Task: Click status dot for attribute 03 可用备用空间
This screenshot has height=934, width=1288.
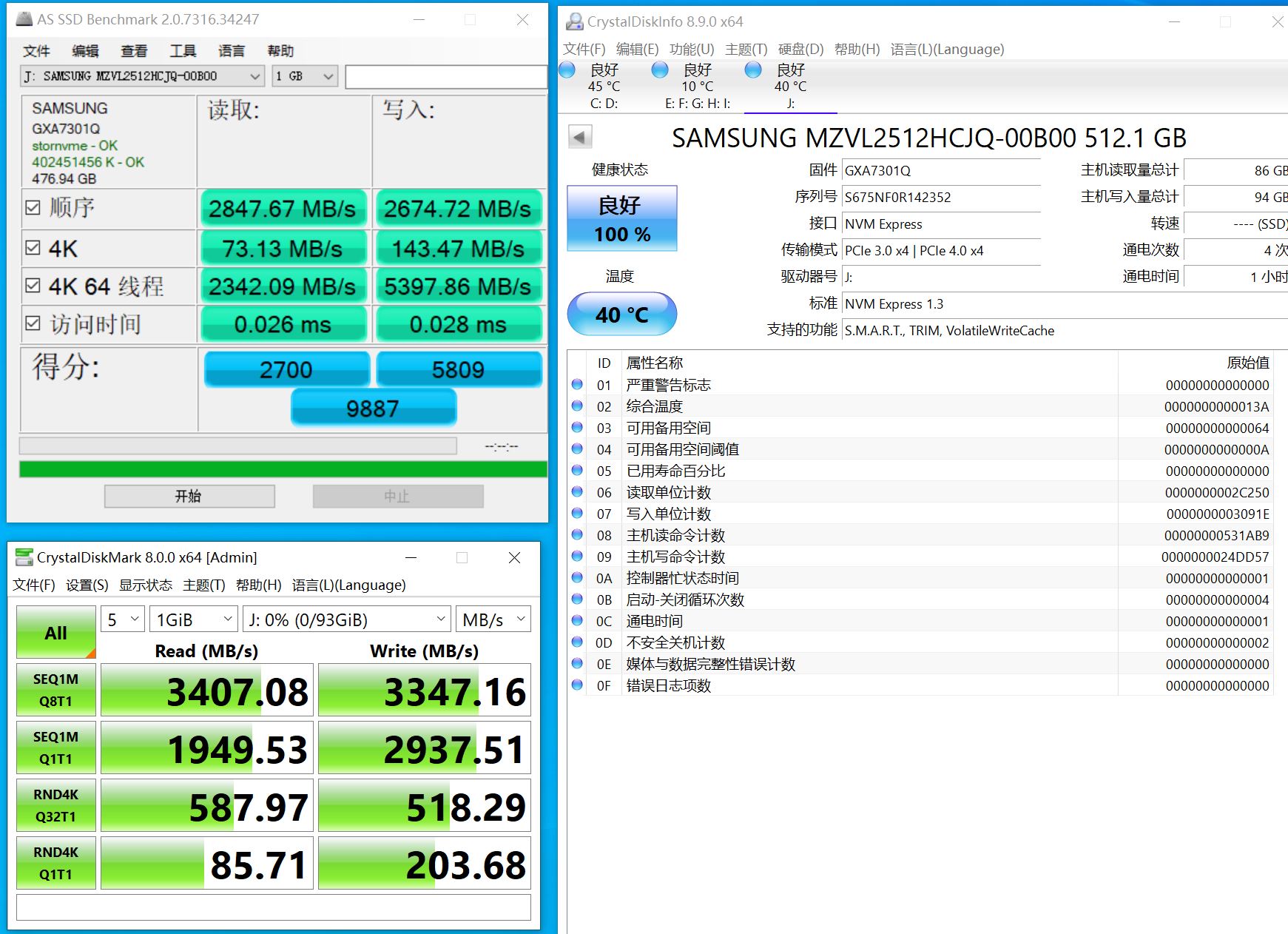Action: pos(577,427)
